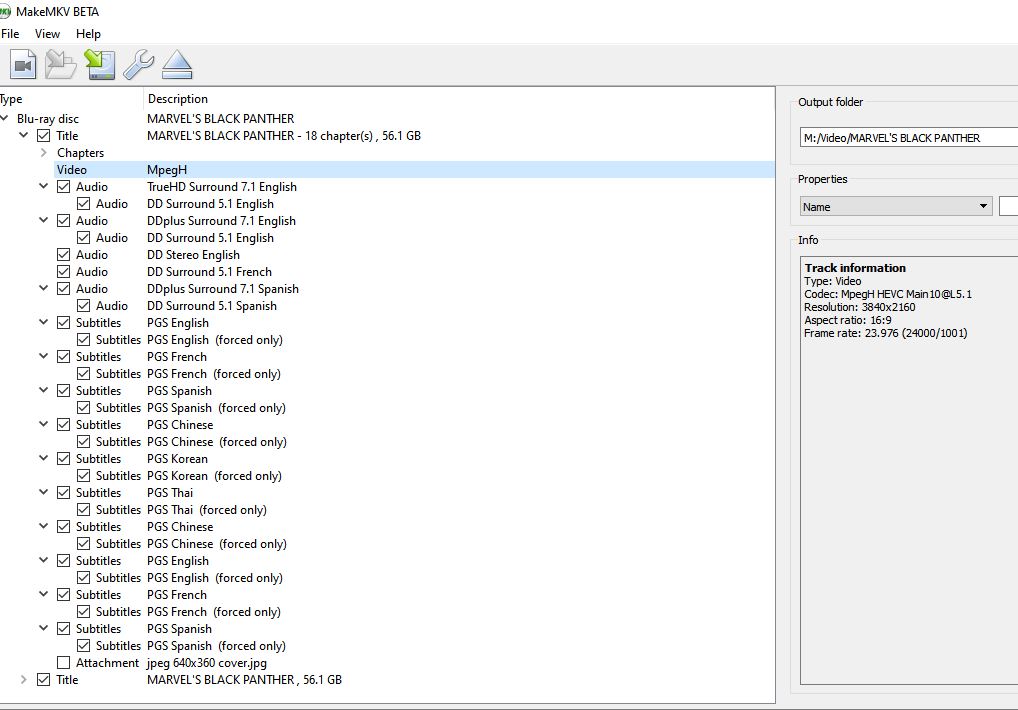Click 'Track information' heading in Info
This screenshot has width=1018, height=710.
pyautogui.click(x=855, y=267)
